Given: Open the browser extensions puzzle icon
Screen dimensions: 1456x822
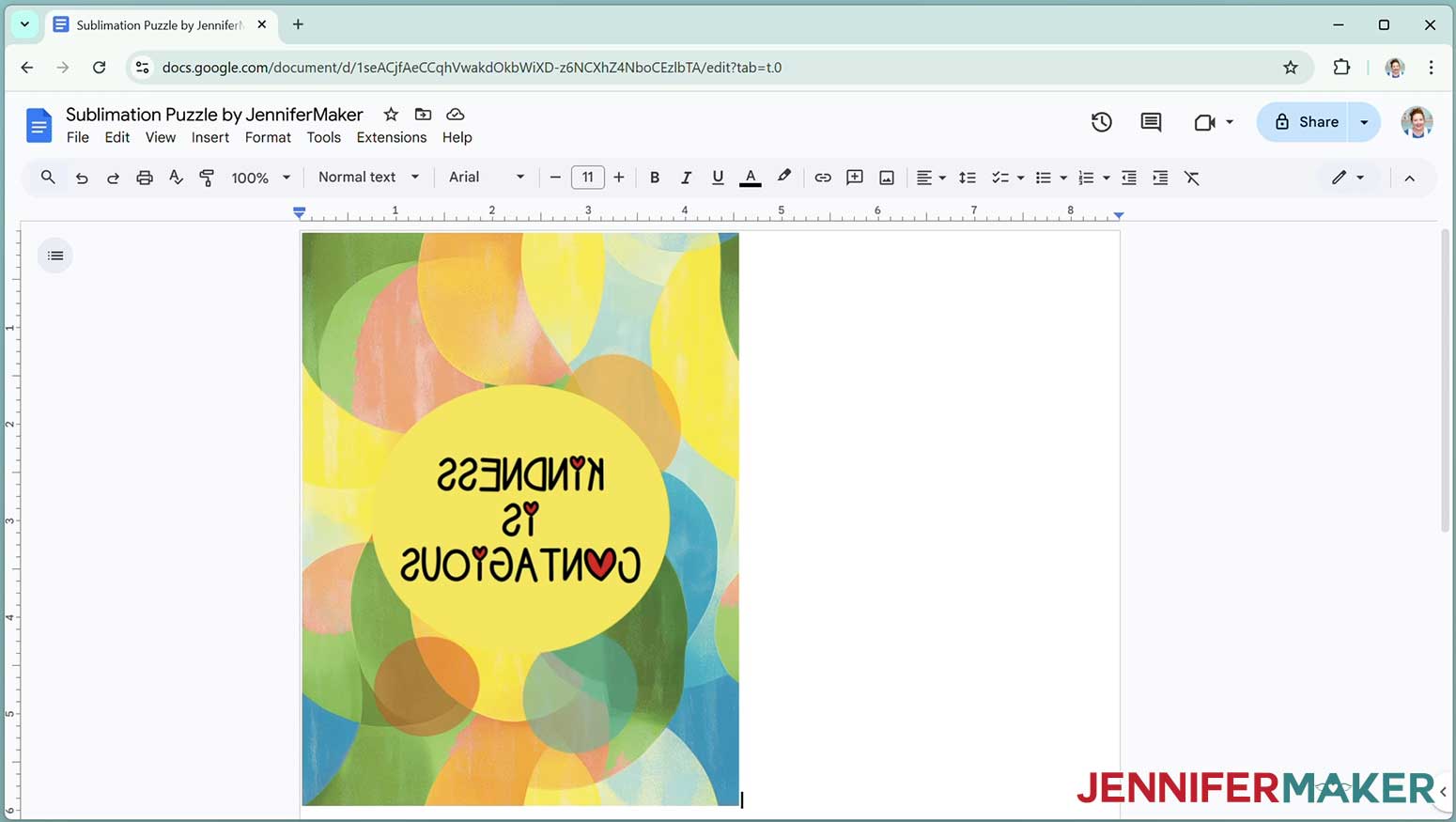Looking at the screenshot, I should [1341, 67].
